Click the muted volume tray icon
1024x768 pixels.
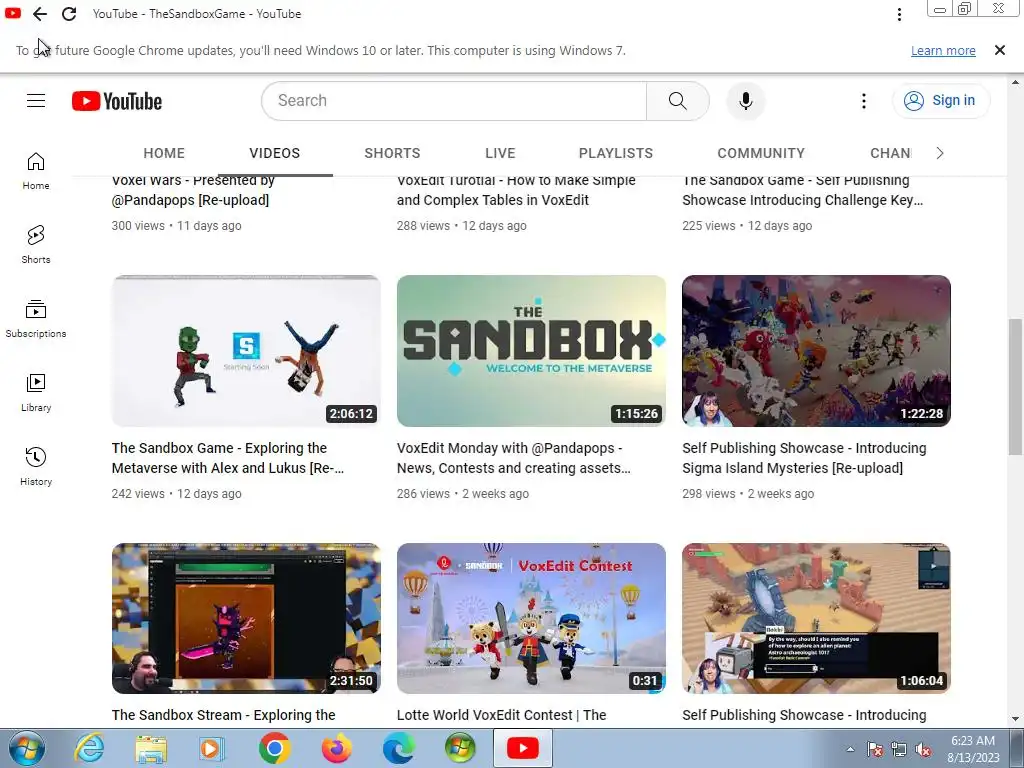(x=923, y=749)
